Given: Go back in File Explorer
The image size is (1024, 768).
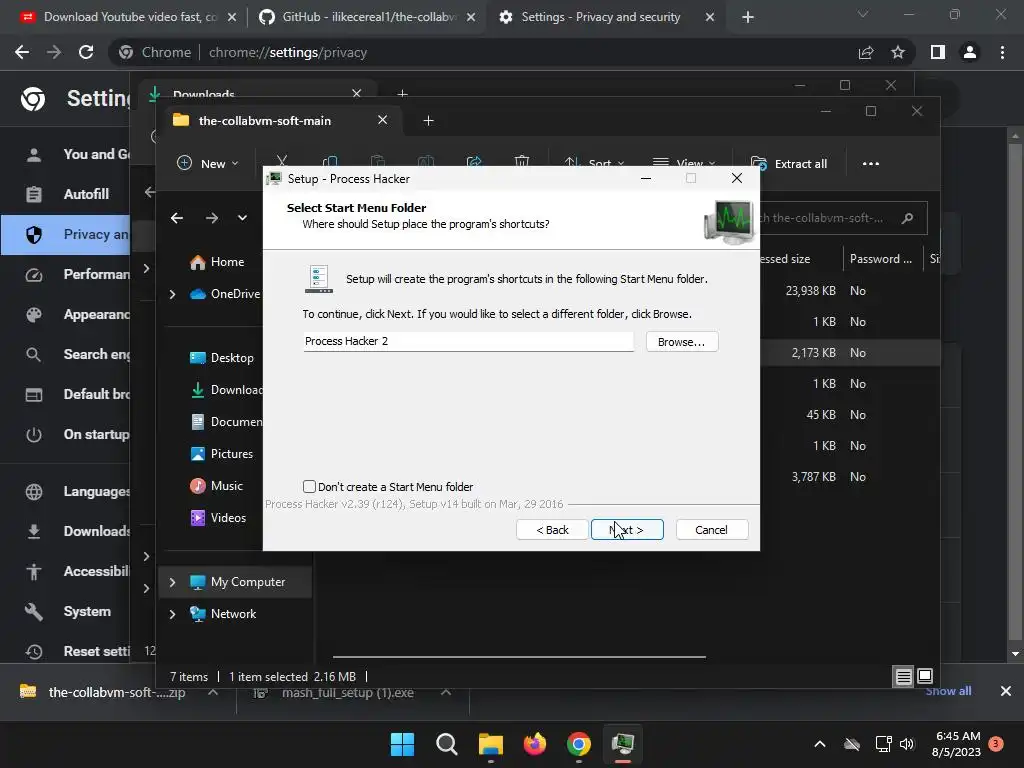Looking at the screenshot, I should pyautogui.click(x=177, y=218).
